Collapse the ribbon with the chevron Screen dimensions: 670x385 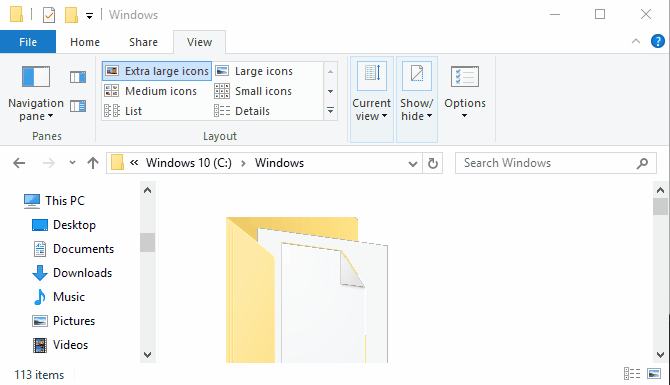[636, 41]
